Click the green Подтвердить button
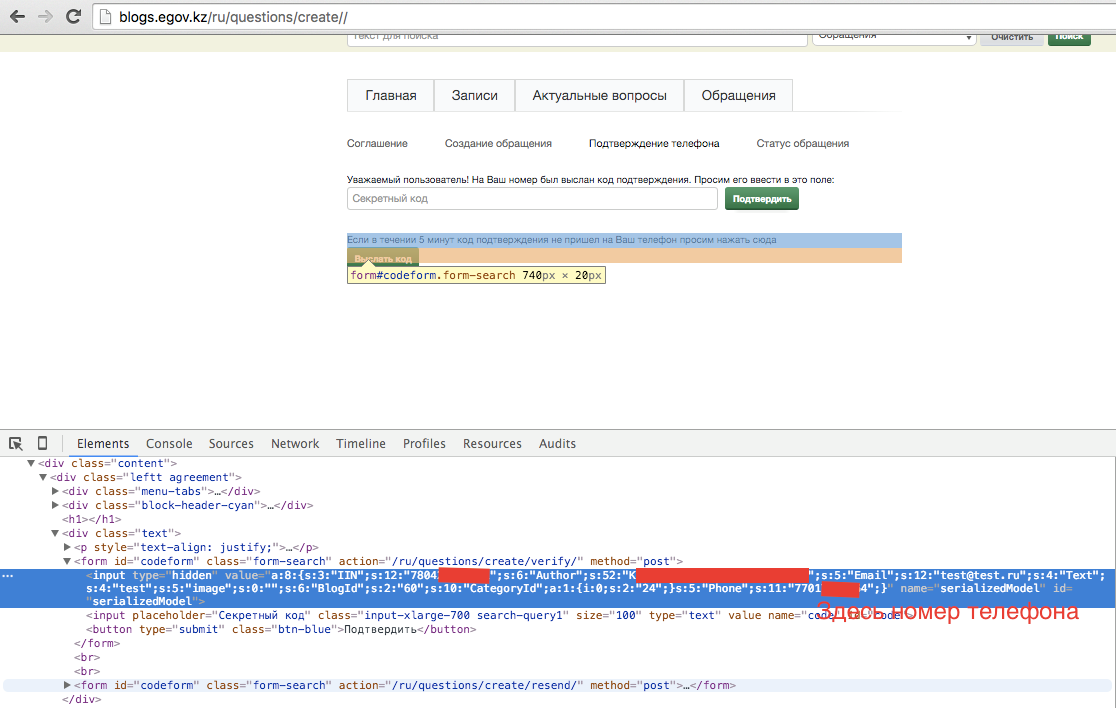This screenshot has width=1116, height=708. [x=762, y=199]
